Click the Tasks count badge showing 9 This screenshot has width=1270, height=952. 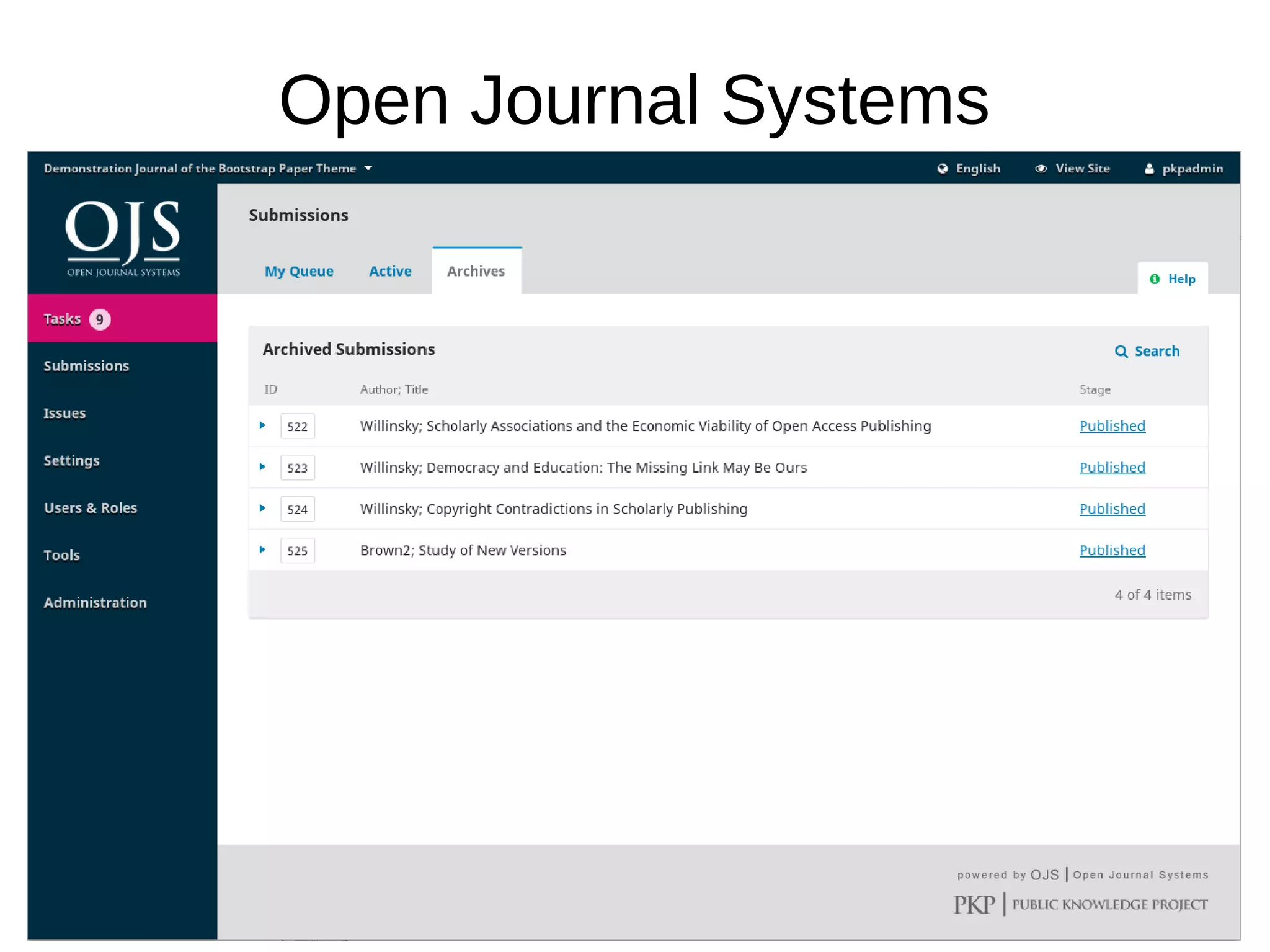tap(99, 319)
